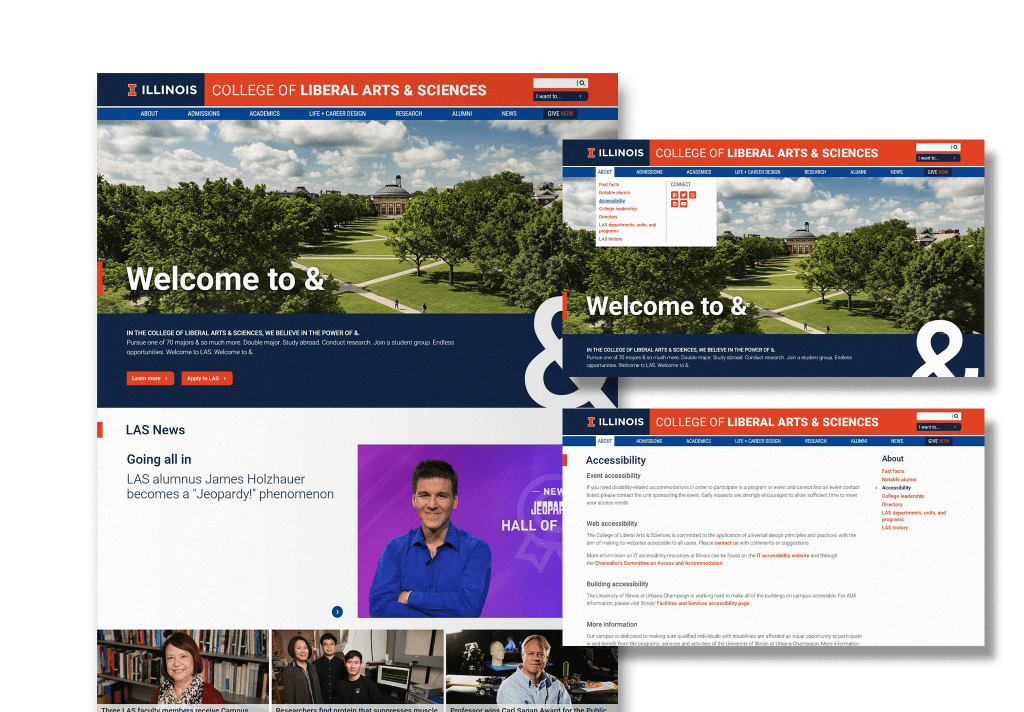
Task: Click the Facebook icon under Connect
Action: [x=675, y=195]
